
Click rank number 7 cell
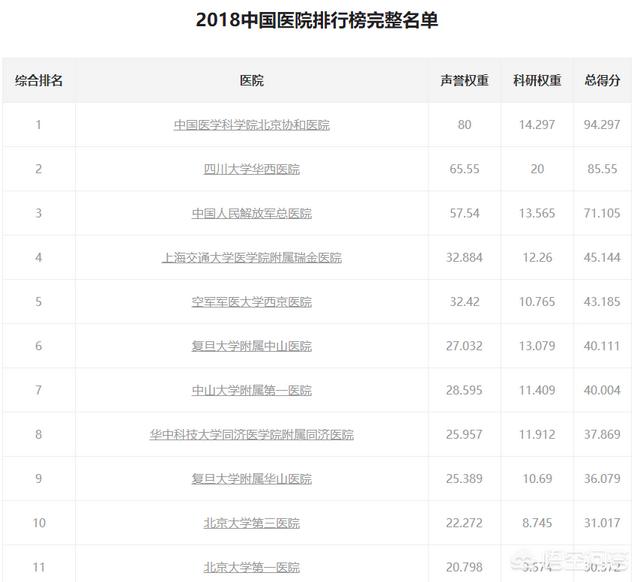(x=39, y=390)
